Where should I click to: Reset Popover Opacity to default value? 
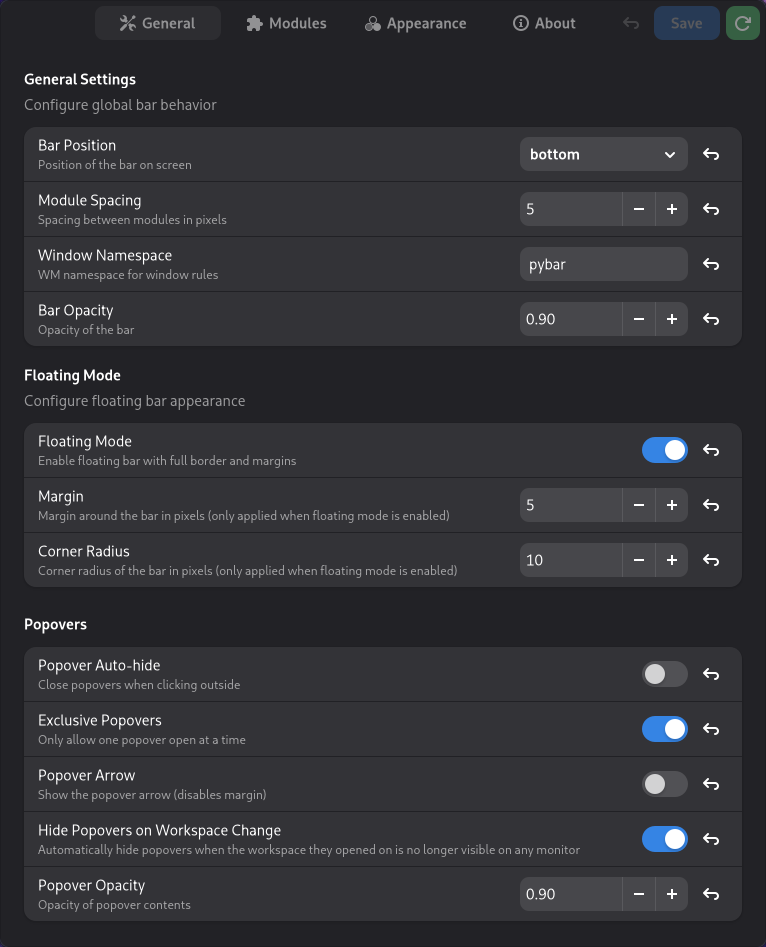point(711,894)
